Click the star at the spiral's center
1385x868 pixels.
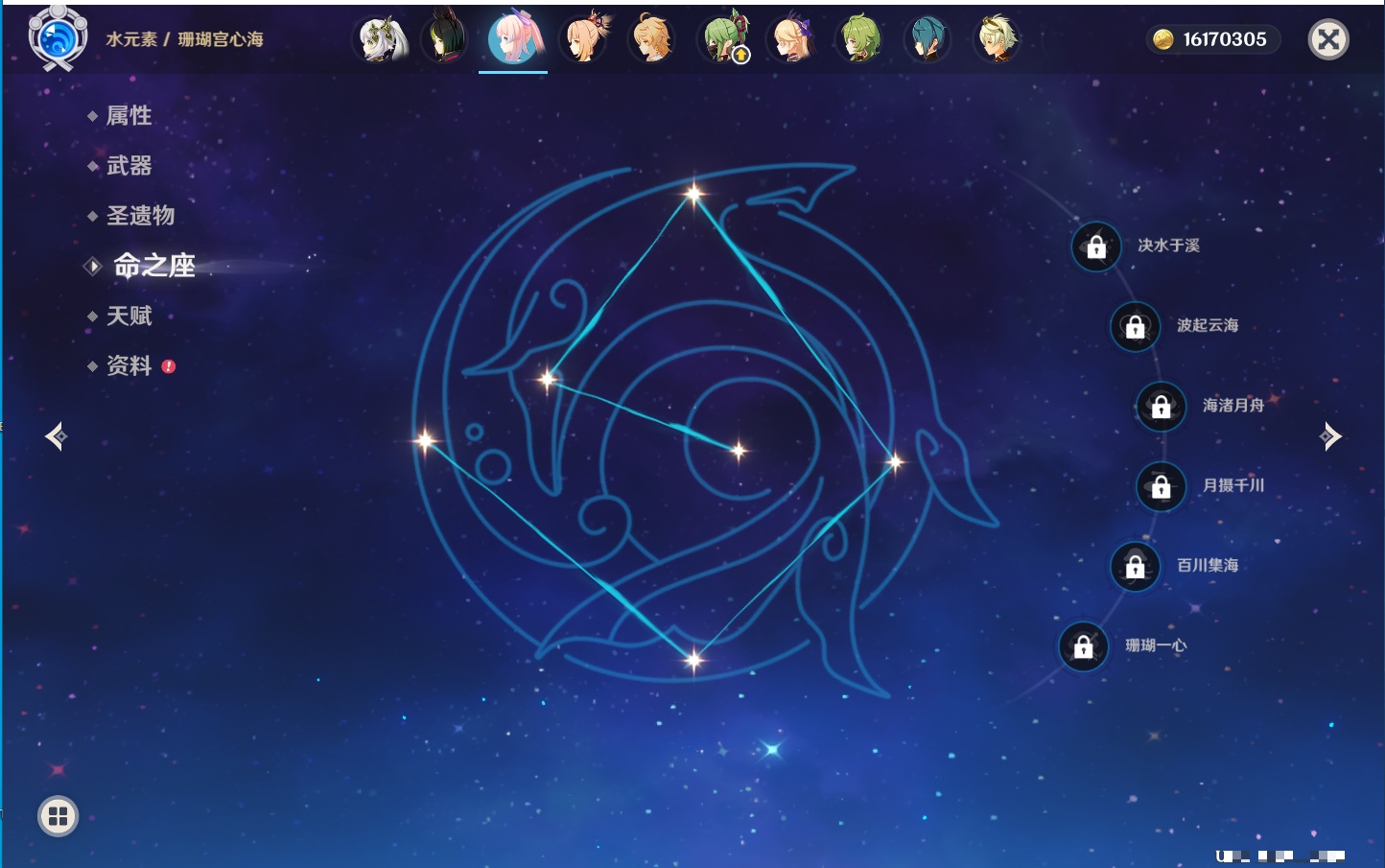(x=739, y=450)
